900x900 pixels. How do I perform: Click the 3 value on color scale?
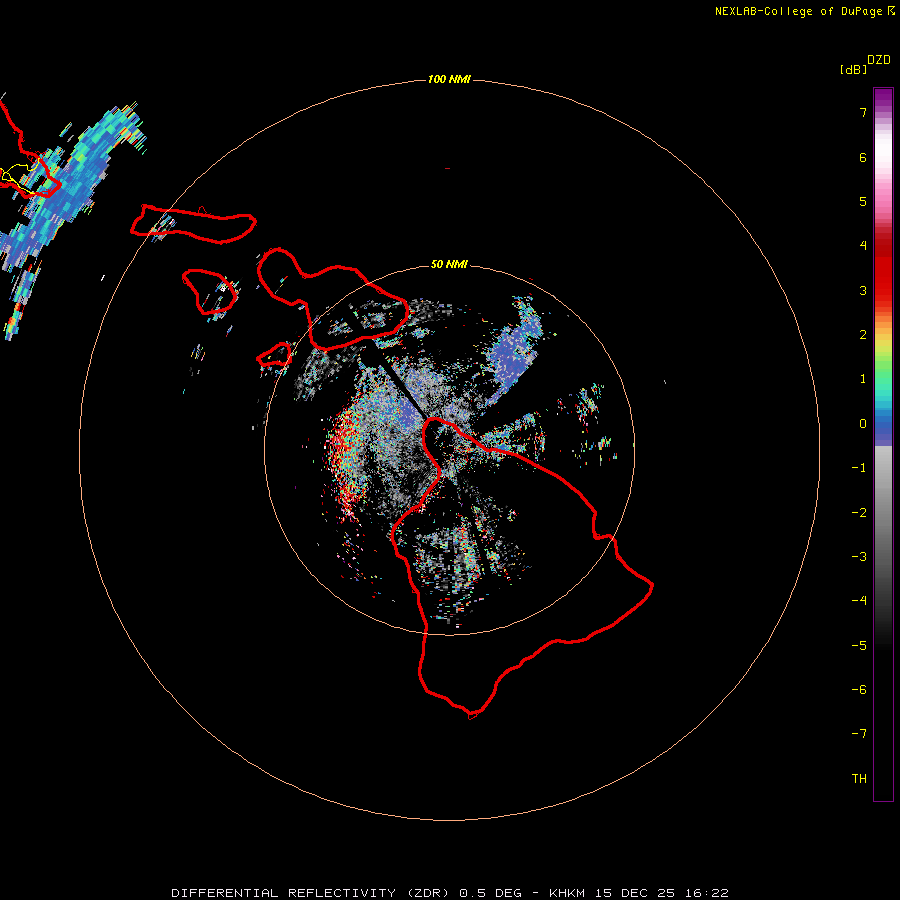pyautogui.click(x=863, y=290)
